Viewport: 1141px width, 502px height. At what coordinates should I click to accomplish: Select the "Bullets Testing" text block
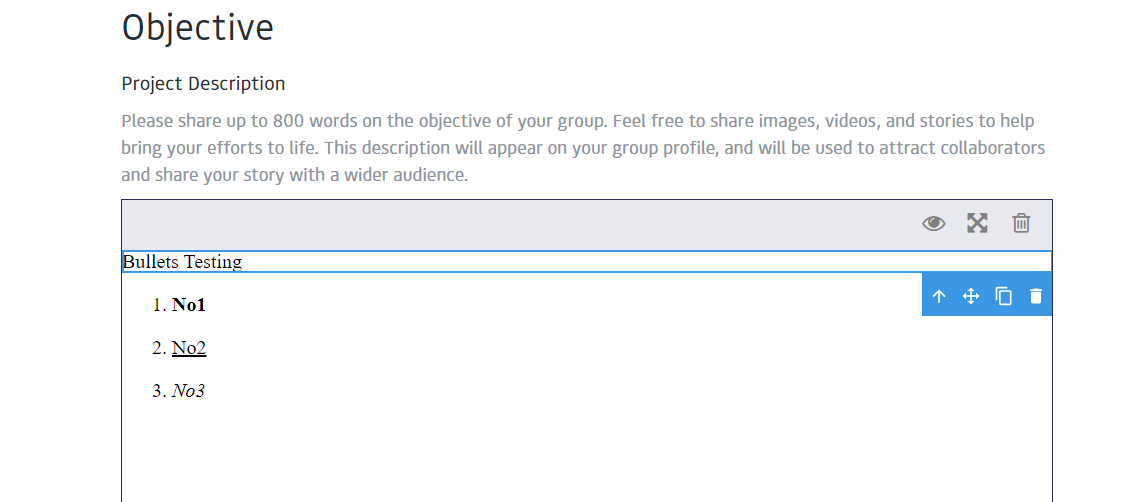(183, 262)
